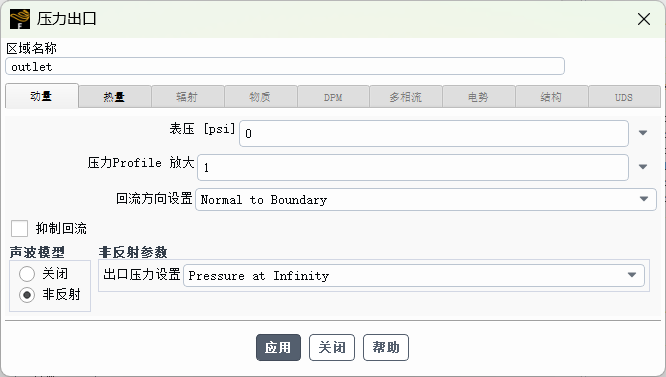Image resolution: width=666 pixels, height=377 pixels.
Task: Open the 物质 tab
Action: (x=260, y=97)
